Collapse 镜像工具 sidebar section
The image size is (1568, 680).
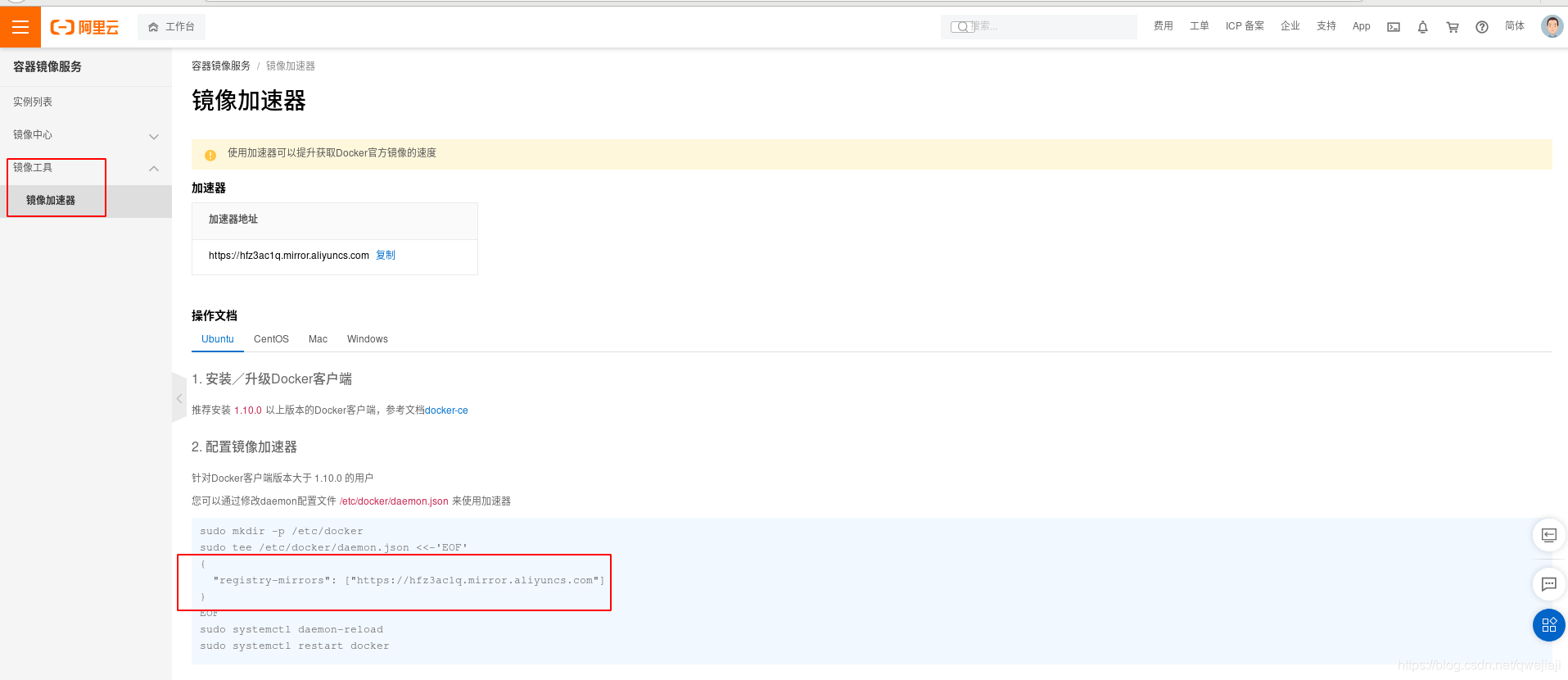pos(86,168)
